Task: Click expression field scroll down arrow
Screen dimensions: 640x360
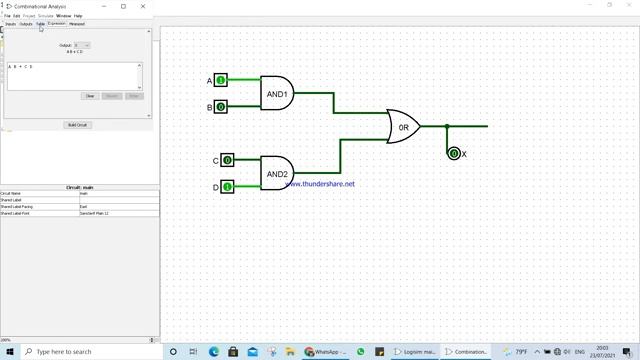Action: [140, 87]
